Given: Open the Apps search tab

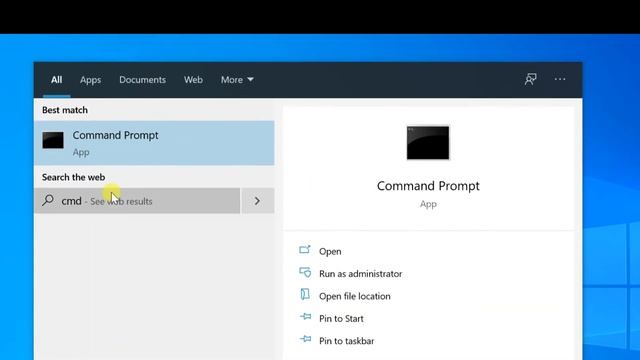Looking at the screenshot, I should coord(90,80).
